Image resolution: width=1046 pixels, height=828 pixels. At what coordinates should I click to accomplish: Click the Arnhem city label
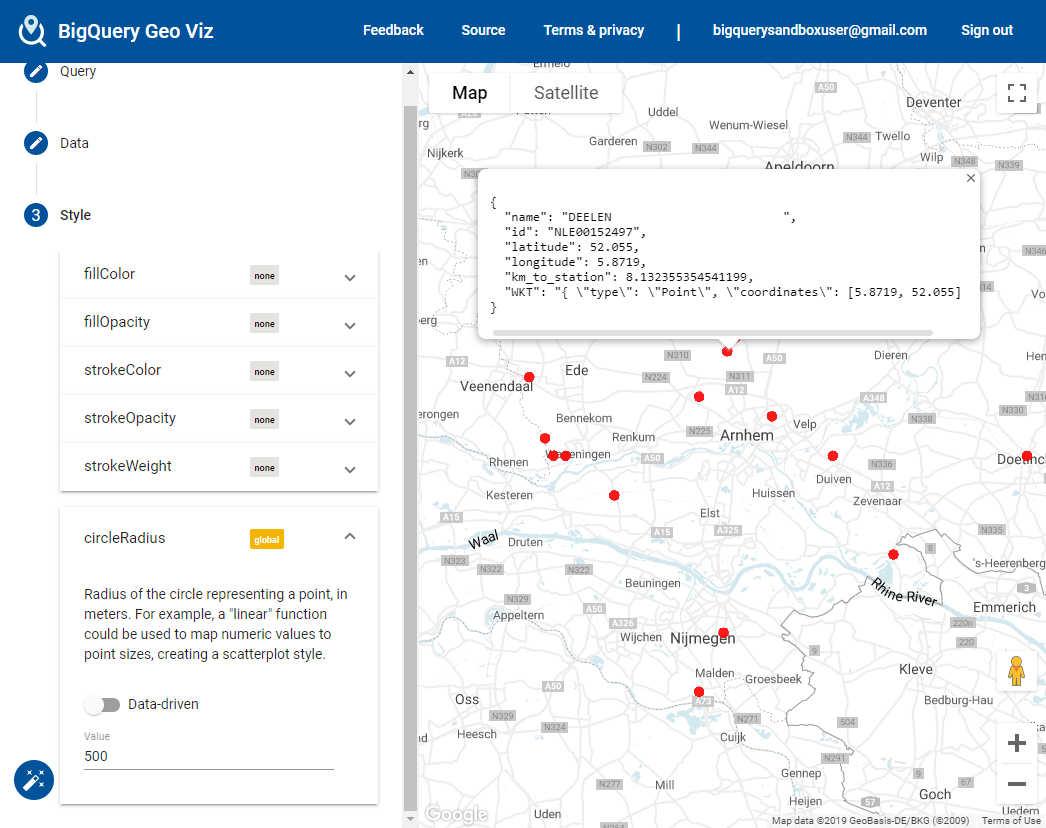point(747,435)
